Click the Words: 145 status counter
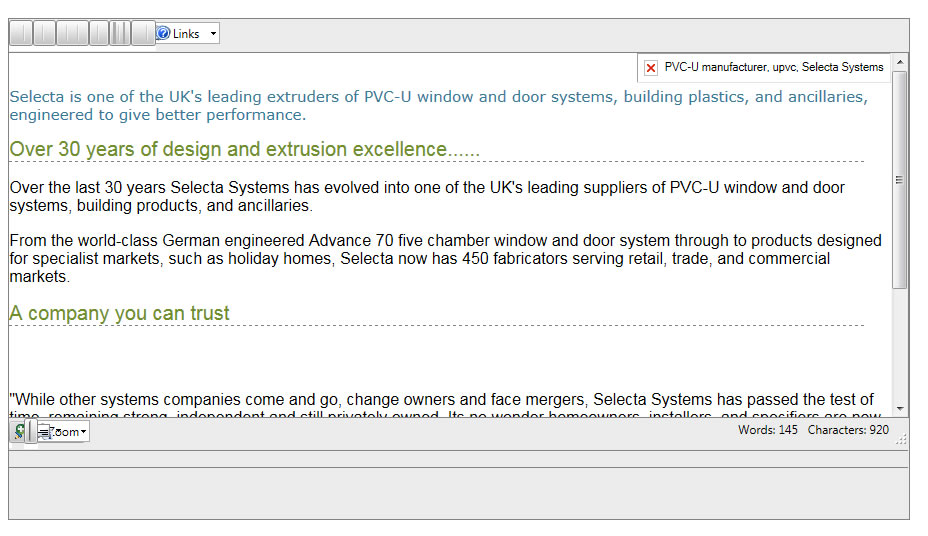The width and height of the screenshot is (928, 536). pos(768,430)
